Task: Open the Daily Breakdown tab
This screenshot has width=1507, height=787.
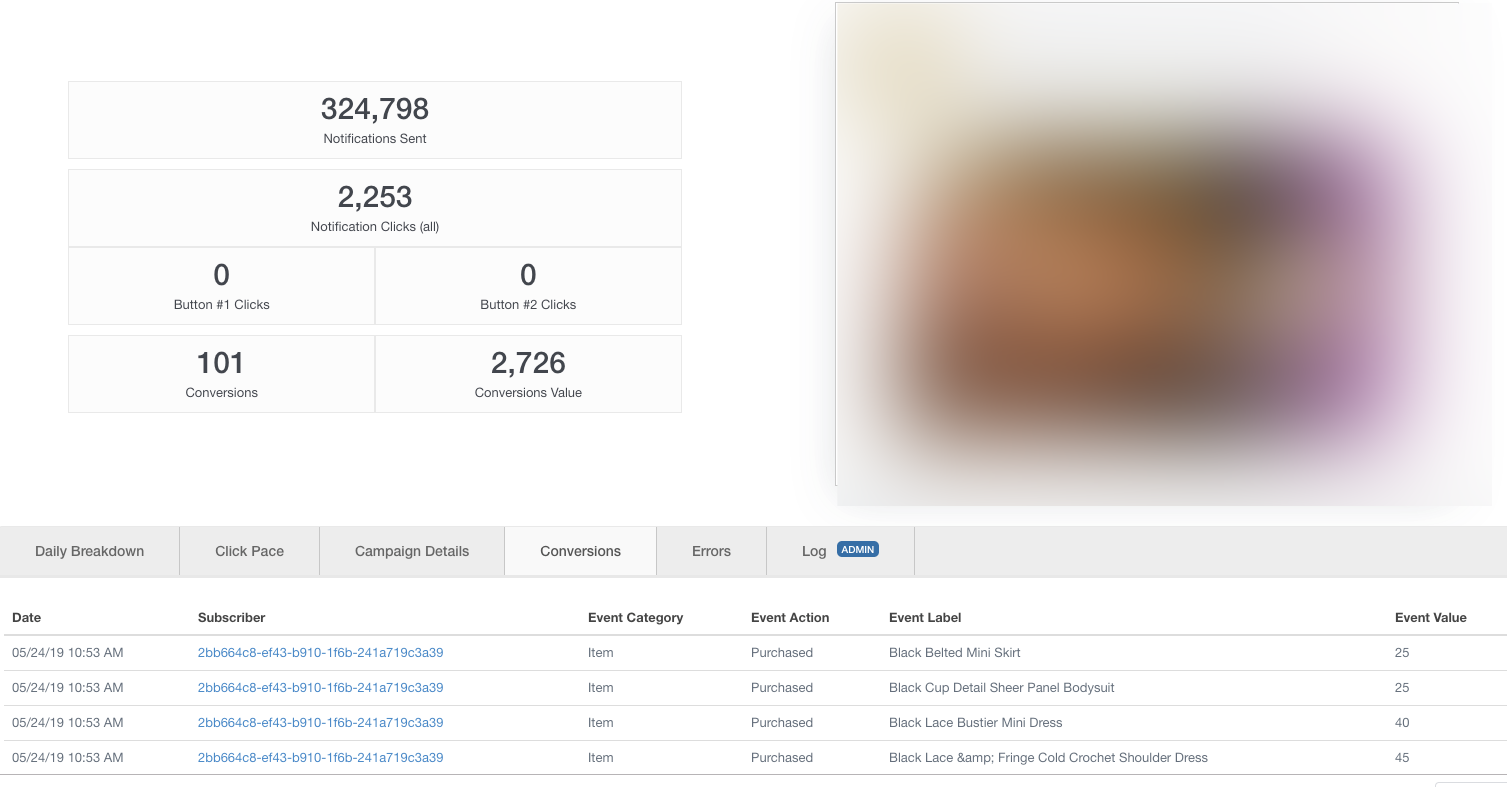Action: pos(90,551)
